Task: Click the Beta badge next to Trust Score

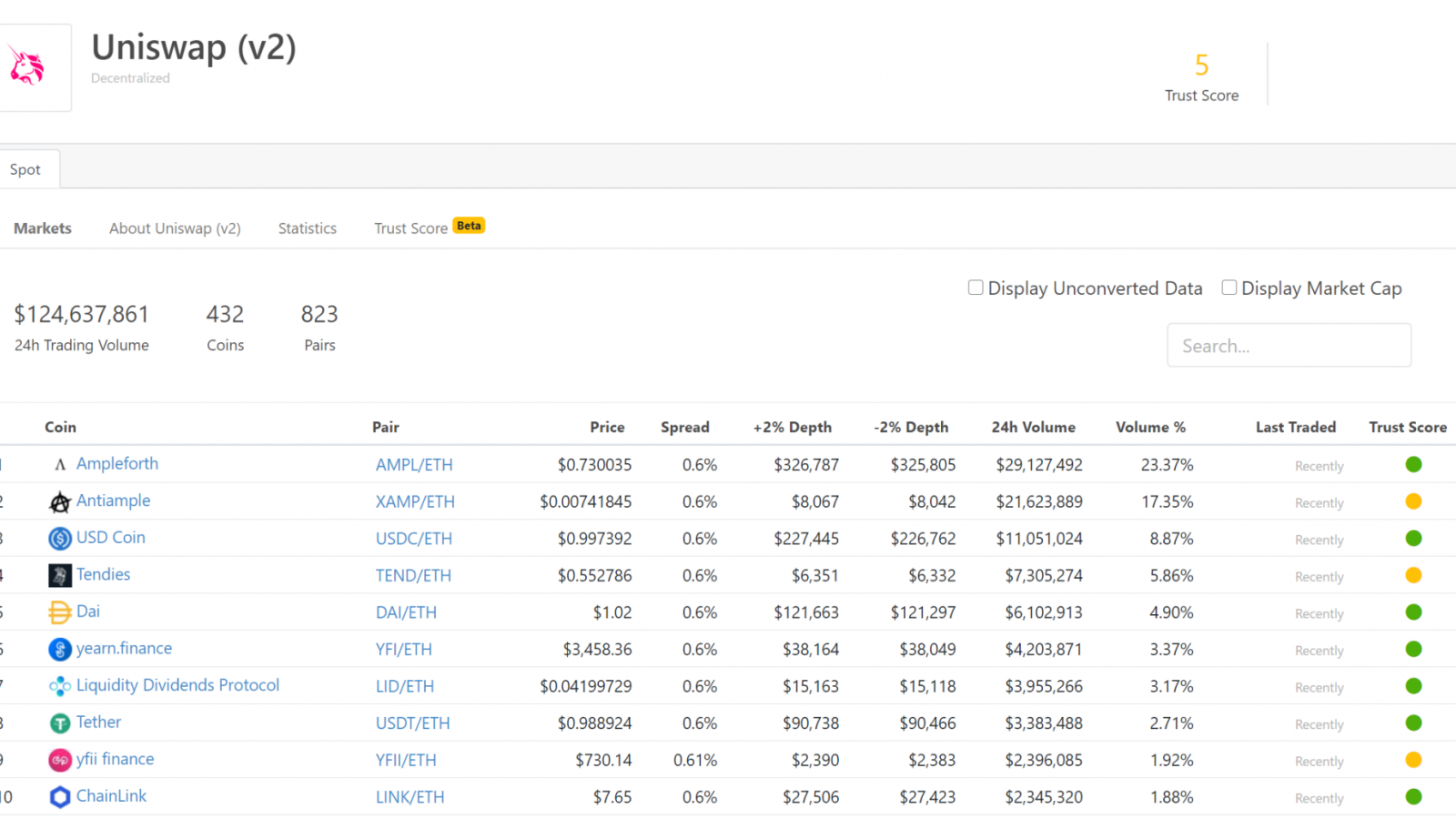Action: pyautogui.click(x=470, y=226)
